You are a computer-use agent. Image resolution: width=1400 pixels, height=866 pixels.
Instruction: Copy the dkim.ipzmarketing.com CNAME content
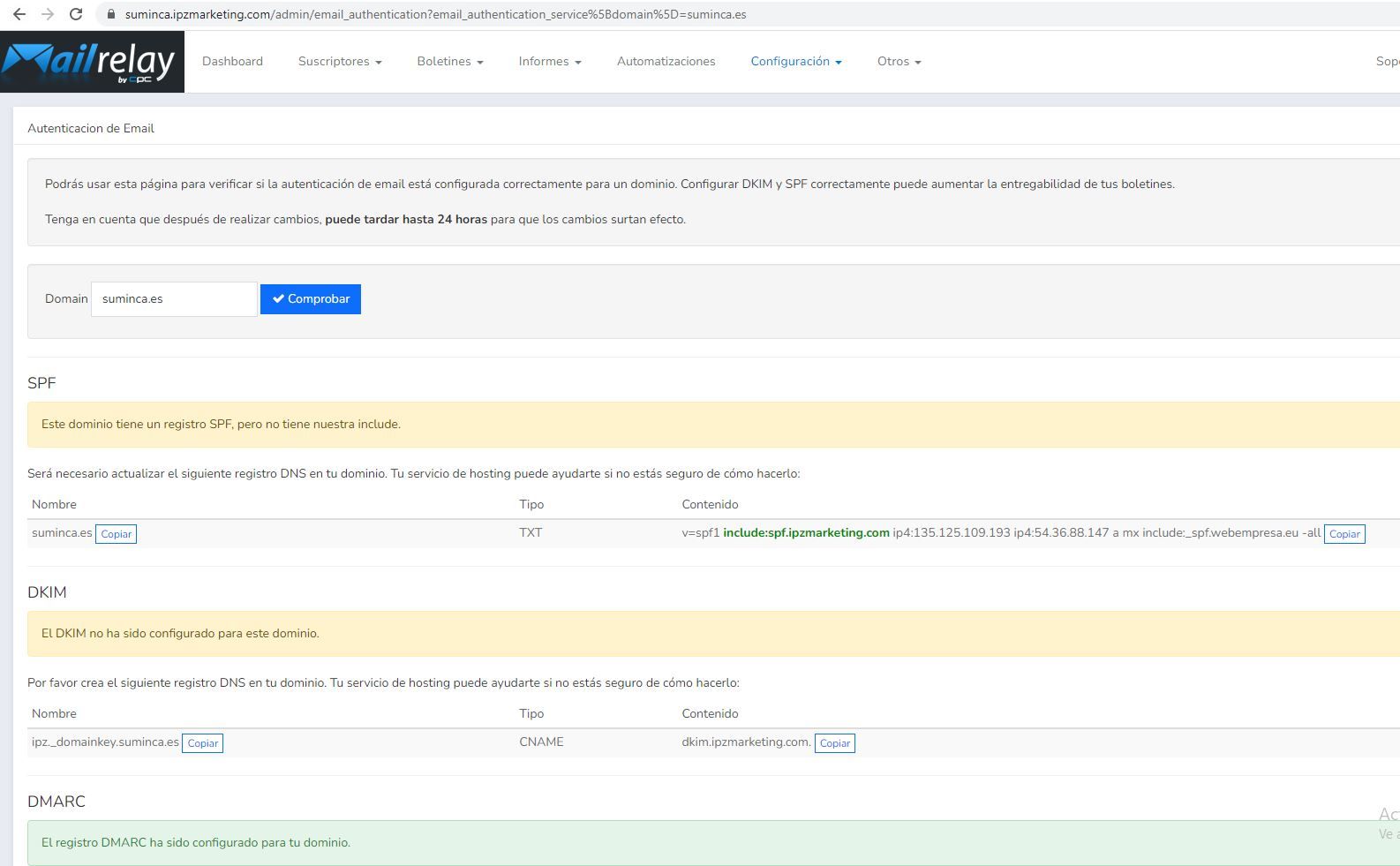pos(834,743)
